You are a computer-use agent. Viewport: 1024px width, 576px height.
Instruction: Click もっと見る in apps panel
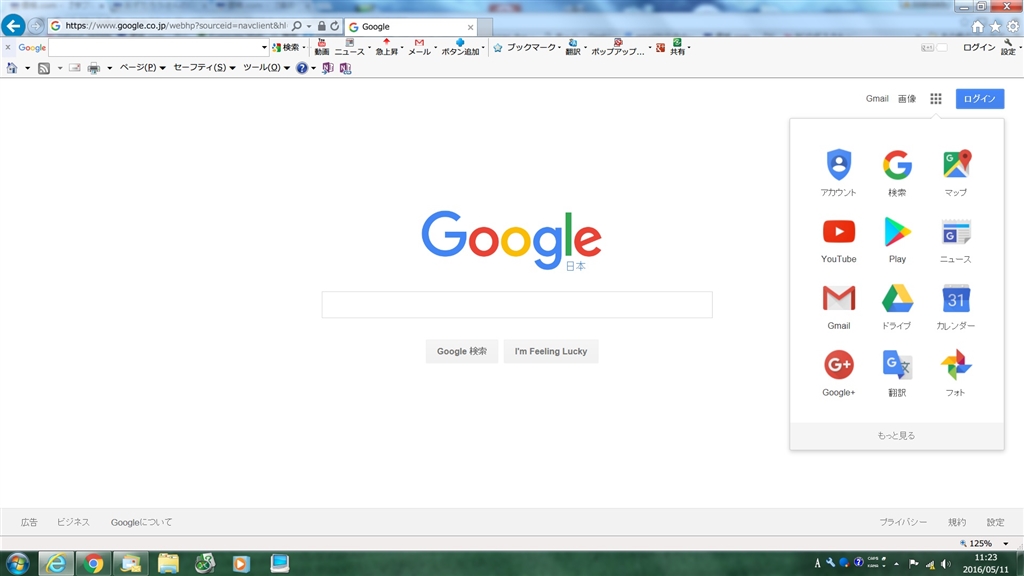coord(897,436)
